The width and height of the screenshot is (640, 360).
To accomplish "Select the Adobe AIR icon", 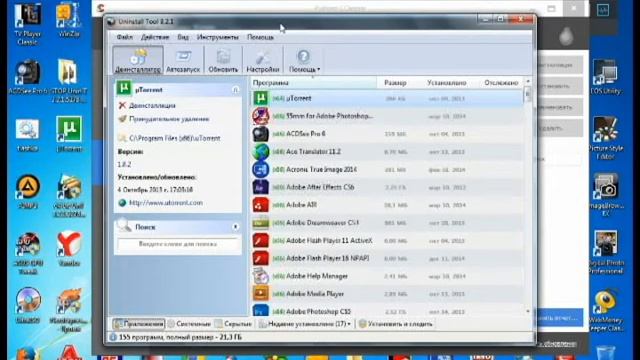I will 260,205.
